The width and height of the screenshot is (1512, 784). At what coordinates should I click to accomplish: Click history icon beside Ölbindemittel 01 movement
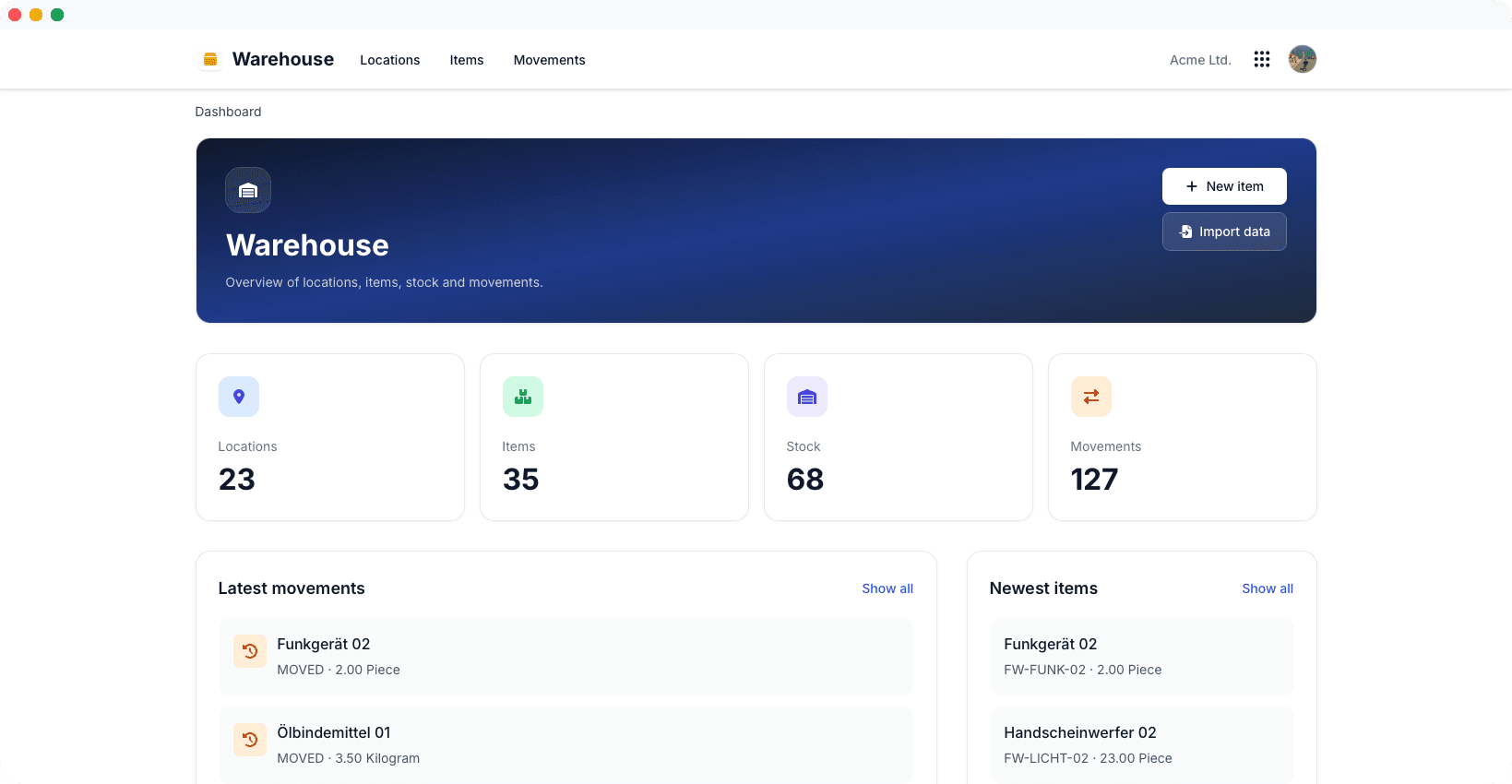click(x=250, y=740)
